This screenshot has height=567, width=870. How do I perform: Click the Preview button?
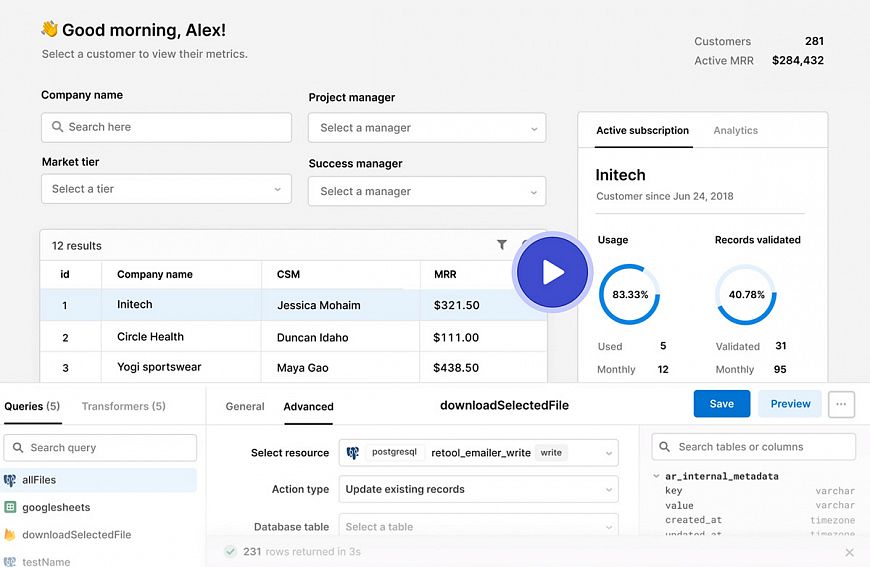coord(790,404)
